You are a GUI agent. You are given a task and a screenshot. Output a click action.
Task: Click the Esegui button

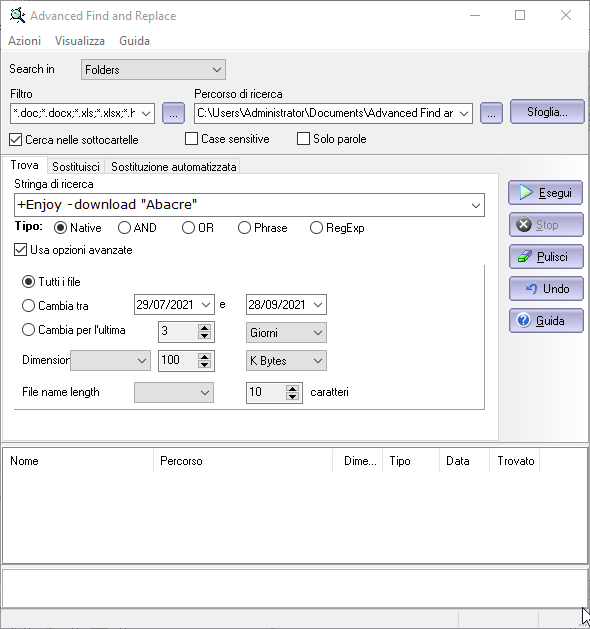pyautogui.click(x=546, y=193)
